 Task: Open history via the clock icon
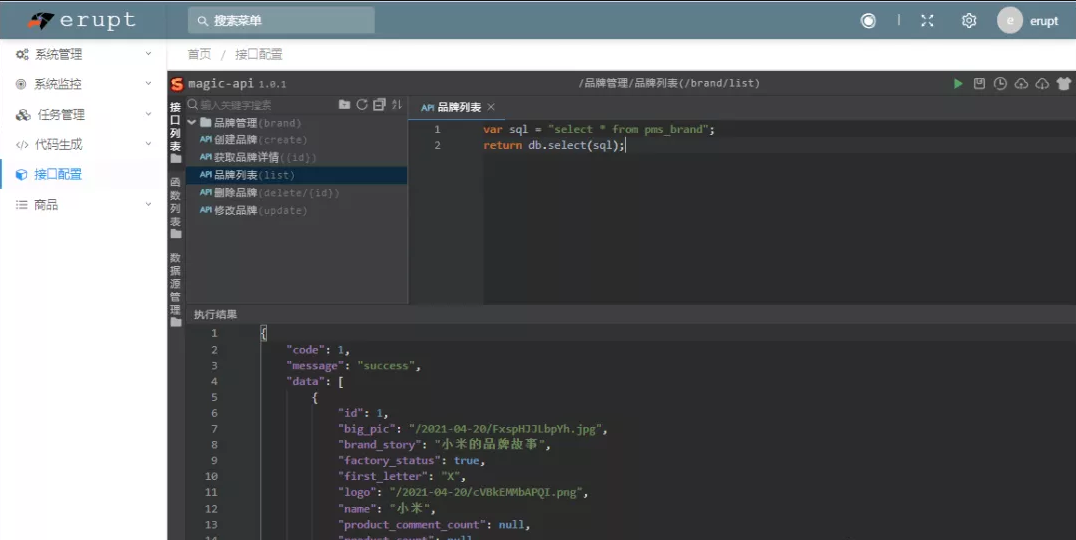pos(1000,84)
